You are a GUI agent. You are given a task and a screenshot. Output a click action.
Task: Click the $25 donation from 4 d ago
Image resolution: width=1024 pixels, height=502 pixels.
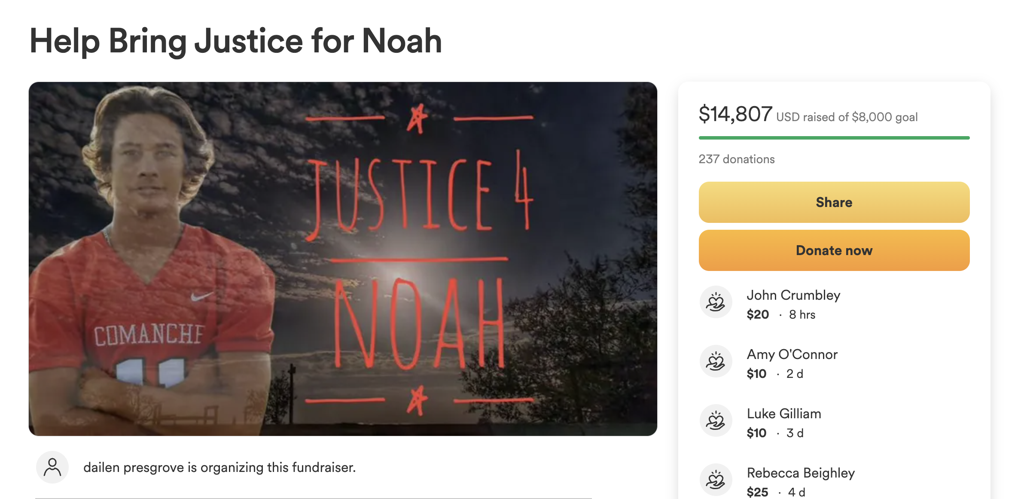[x=758, y=492]
